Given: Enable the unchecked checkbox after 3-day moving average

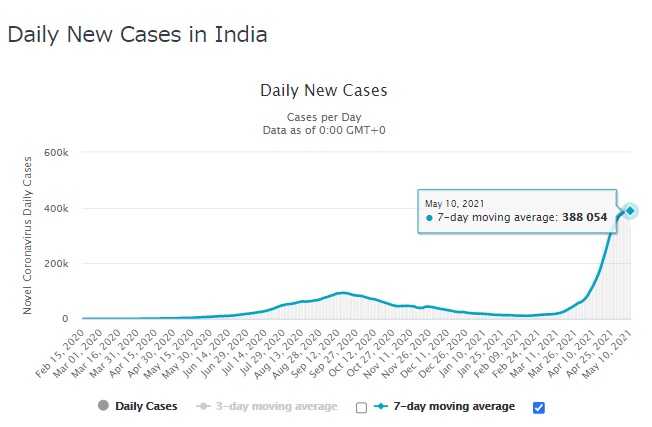Looking at the screenshot, I should (x=361, y=407).
